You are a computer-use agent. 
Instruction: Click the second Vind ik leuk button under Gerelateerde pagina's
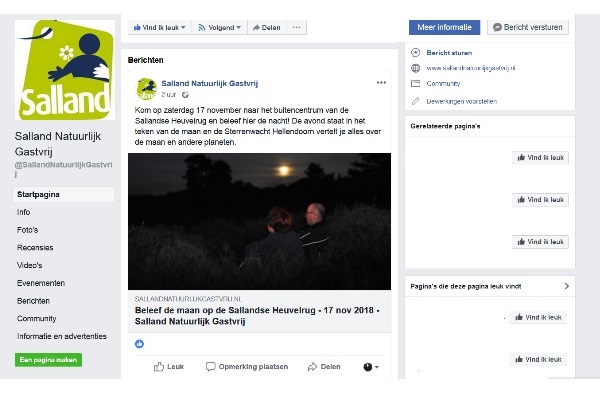tap(540, 200)
